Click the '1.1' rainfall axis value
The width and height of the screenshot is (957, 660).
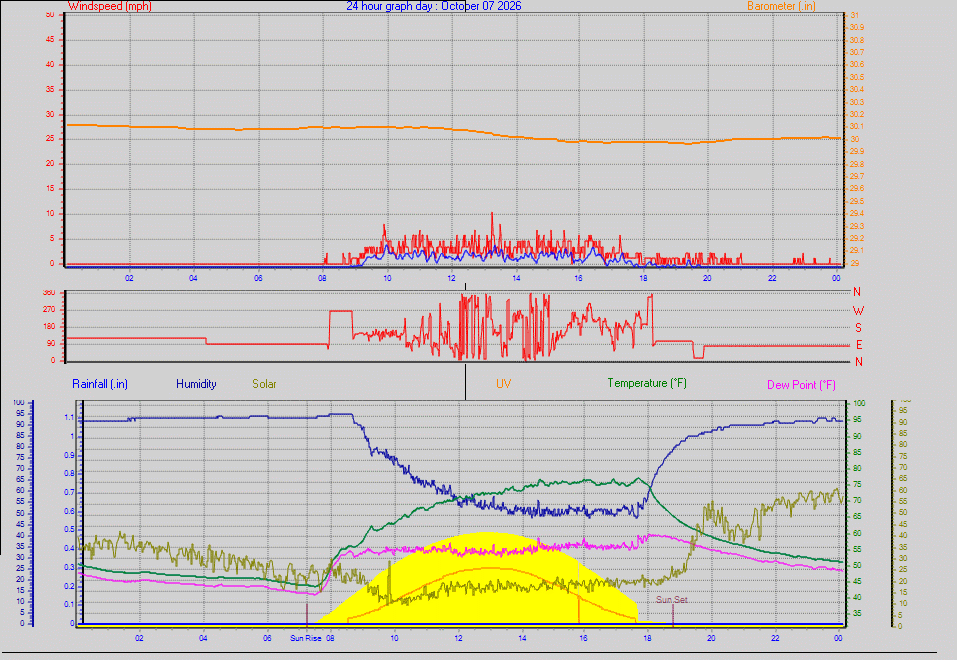tap(69, 418)
